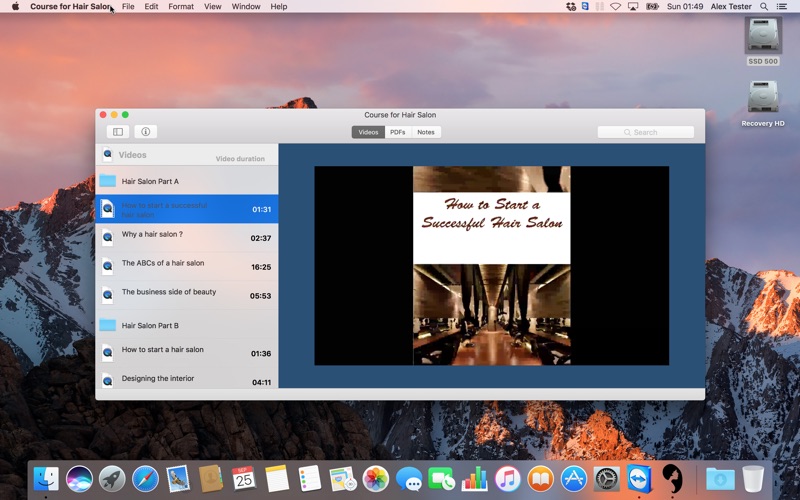Expand the Hair Salon Part A folder
800x500 pixels.
tap(187, 181)
